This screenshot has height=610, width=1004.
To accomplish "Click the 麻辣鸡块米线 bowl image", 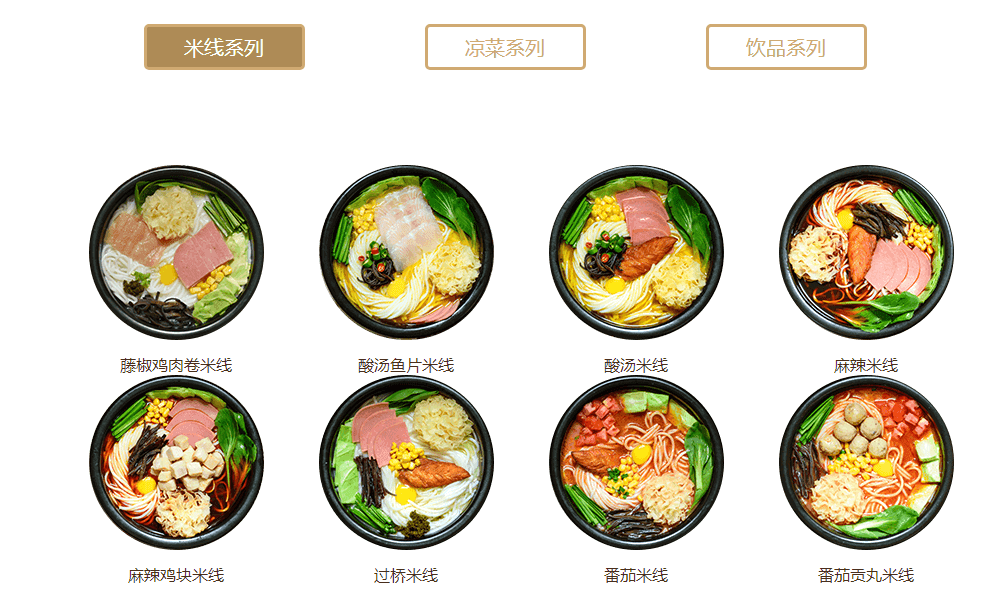I will pos(176,462).
